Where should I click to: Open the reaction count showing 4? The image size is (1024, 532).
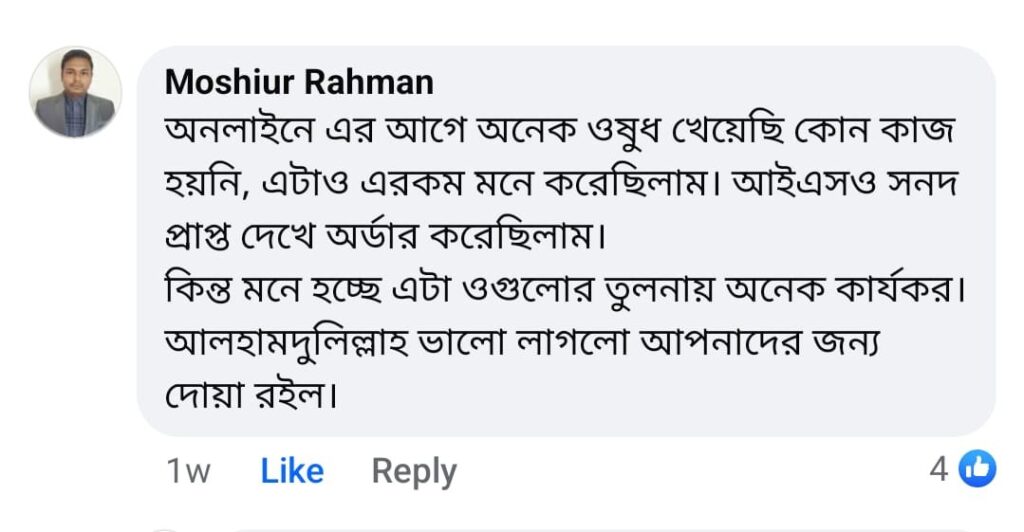[938, 470]
